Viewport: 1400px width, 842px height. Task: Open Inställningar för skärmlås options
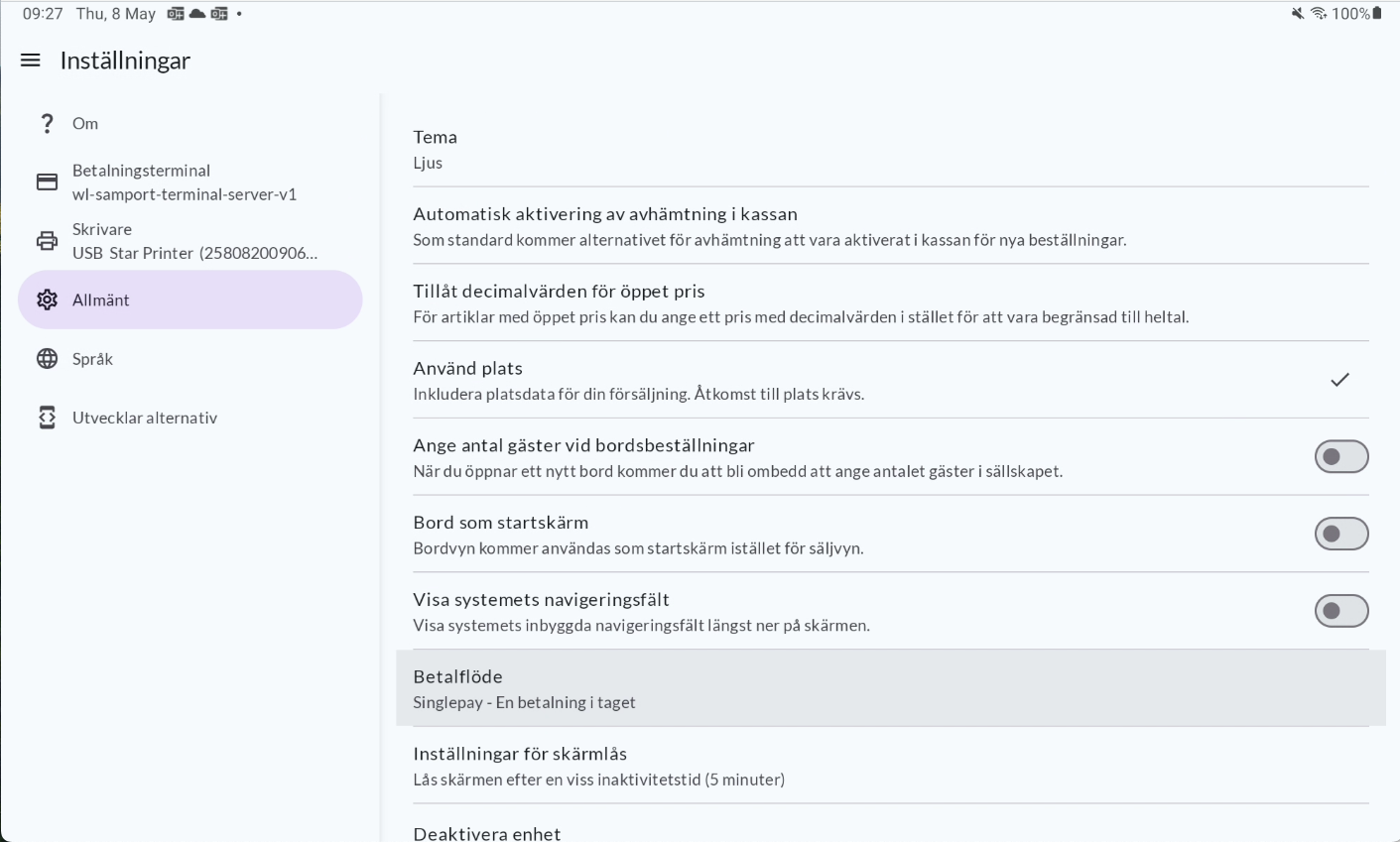coord(891,766)
